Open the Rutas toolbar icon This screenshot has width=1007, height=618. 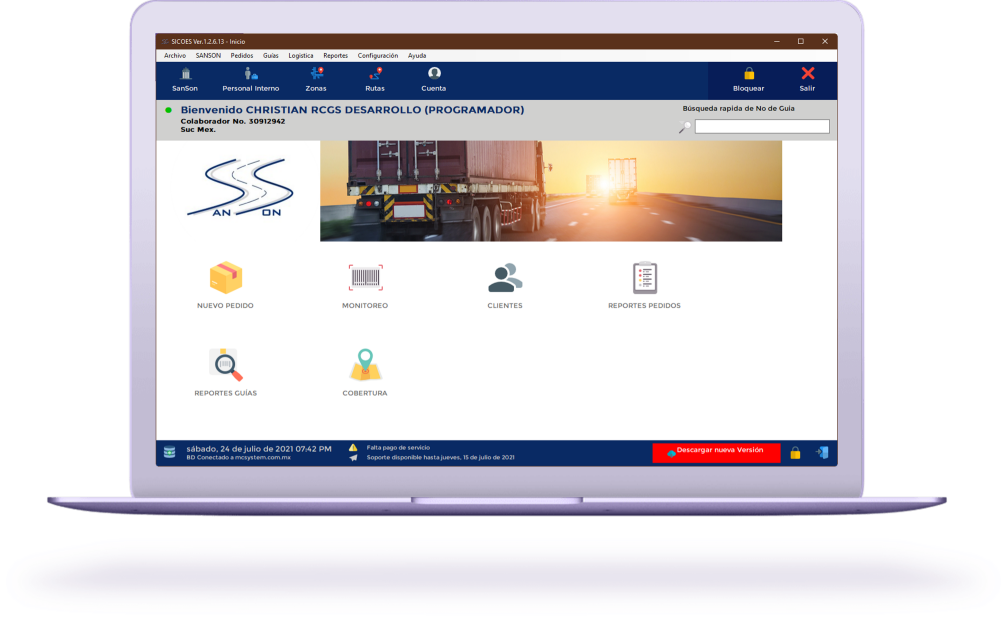[375, 74]
